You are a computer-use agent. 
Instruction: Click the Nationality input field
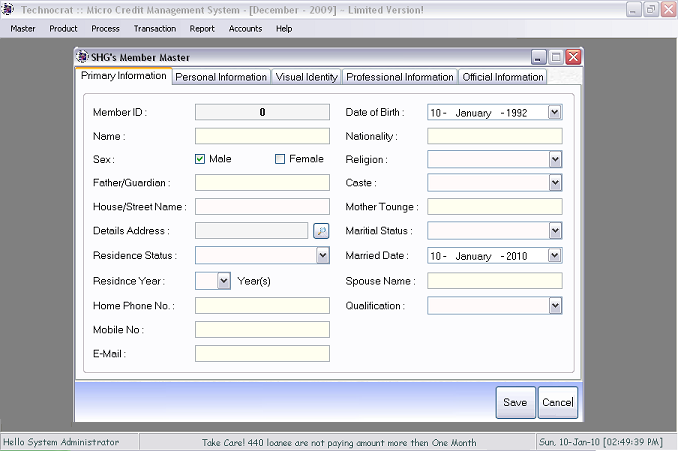pos(495,136)
